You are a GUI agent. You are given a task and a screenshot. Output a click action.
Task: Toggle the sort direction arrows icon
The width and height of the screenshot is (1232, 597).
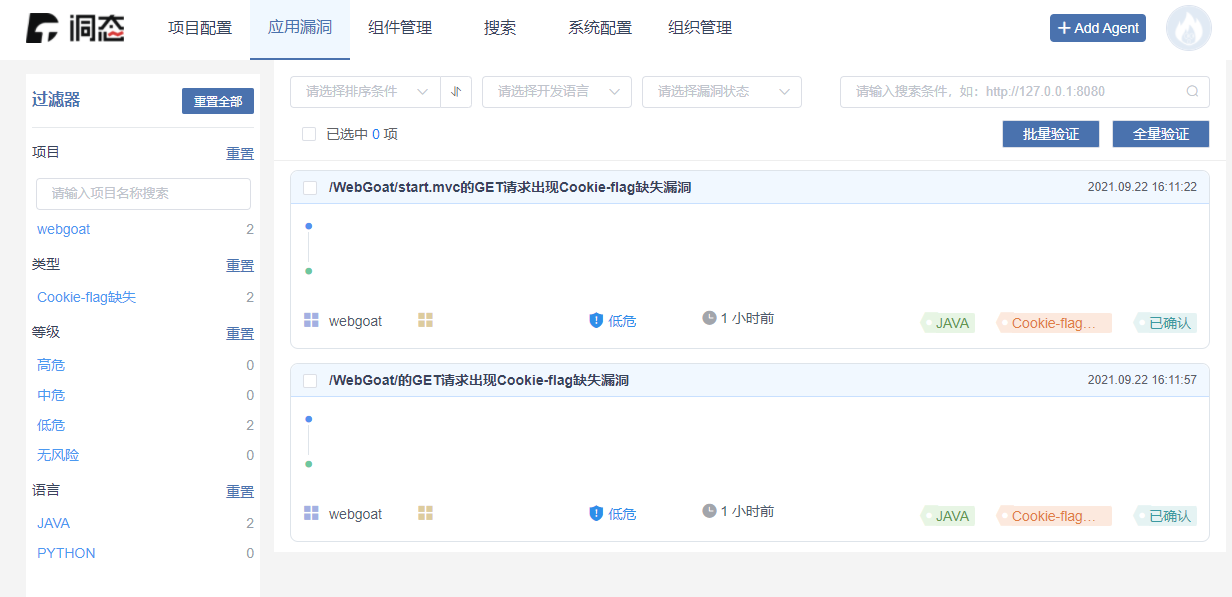coord(456,91)
